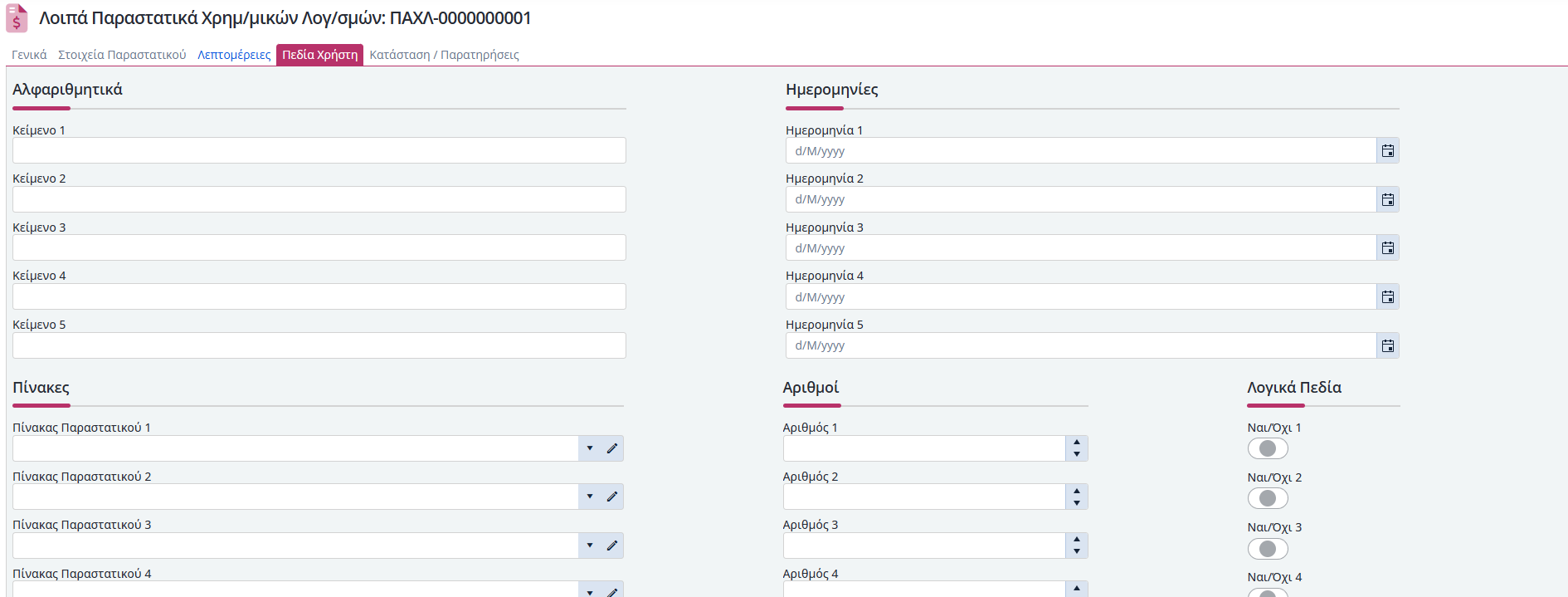The height and width of the screenshot is (597, 1568).
Task: Click the Ημερομηνίες section heading
Action: click(832, 90)
